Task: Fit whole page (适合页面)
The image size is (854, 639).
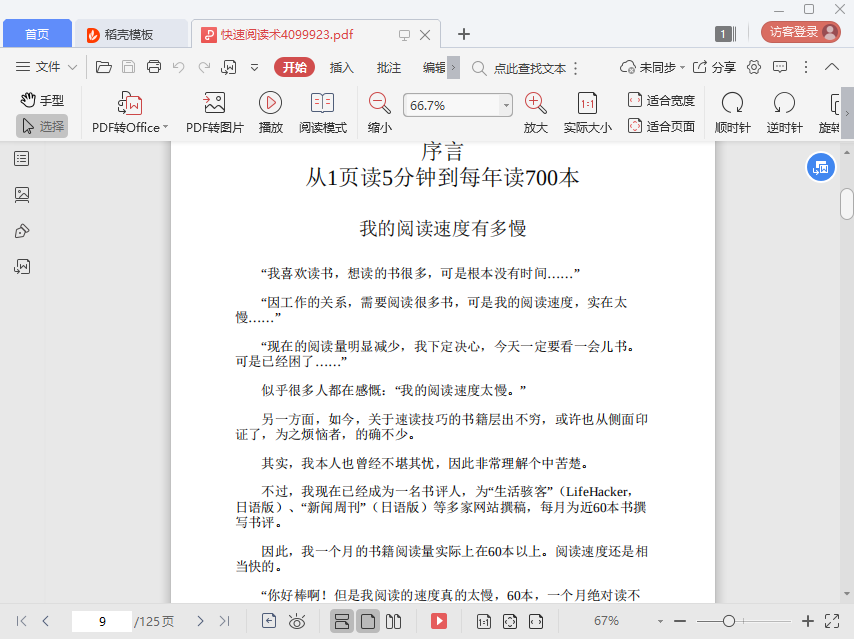Action: click(x=661, y=126)
